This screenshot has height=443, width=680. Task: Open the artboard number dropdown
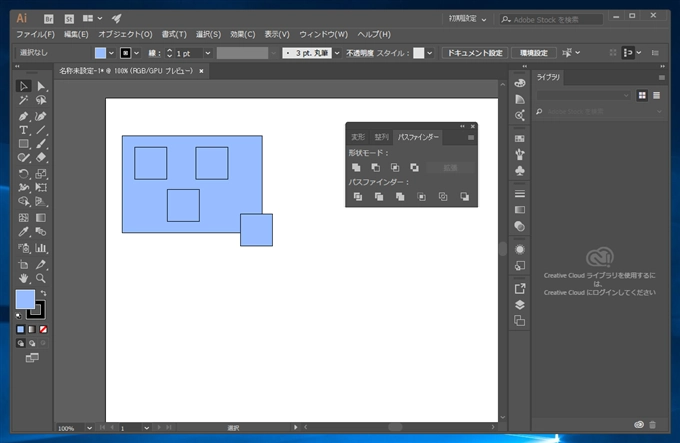pos(147,428)
